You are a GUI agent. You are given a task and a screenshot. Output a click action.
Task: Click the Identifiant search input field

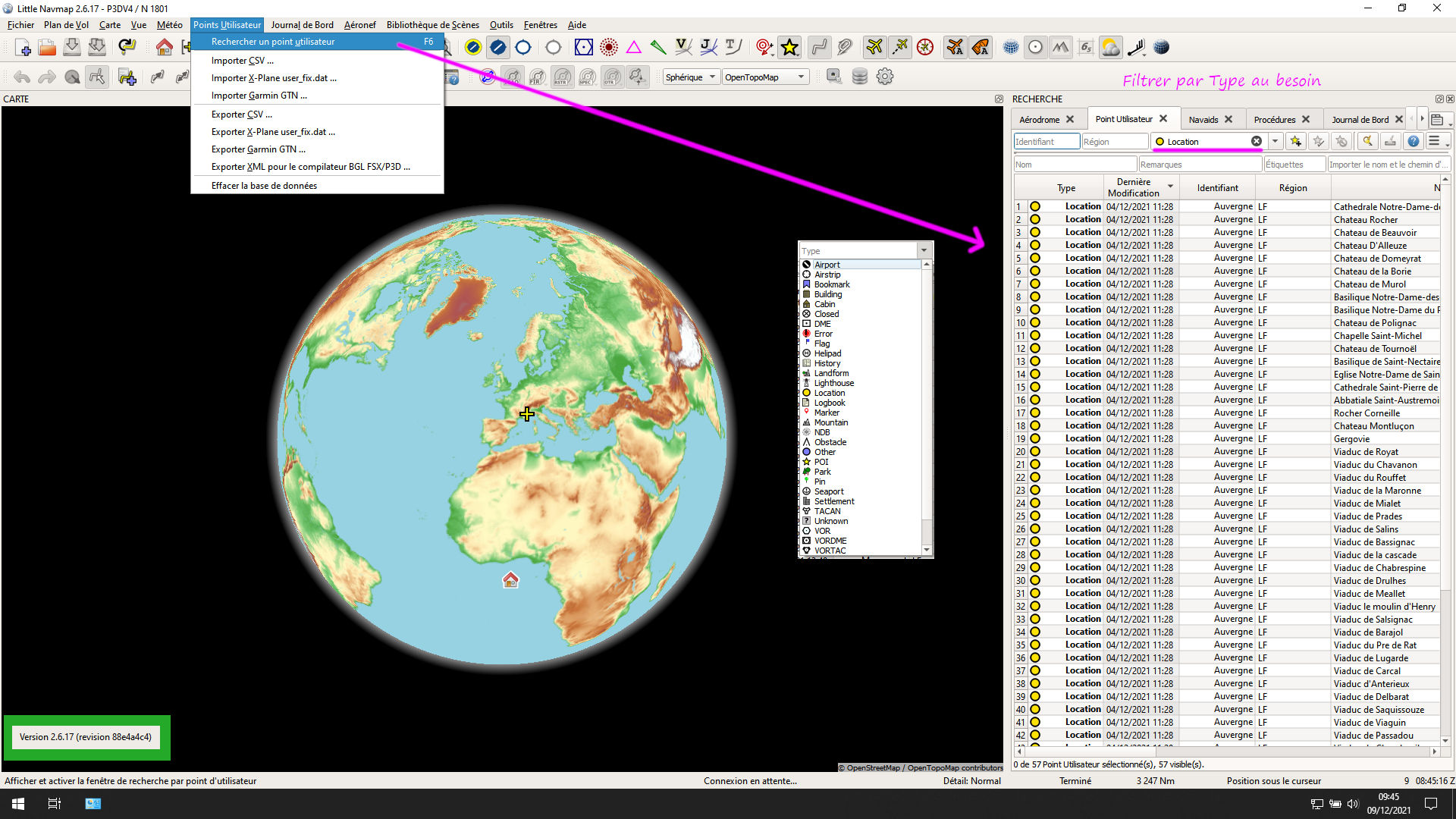pyautogui.click(x=1046, y=142)
